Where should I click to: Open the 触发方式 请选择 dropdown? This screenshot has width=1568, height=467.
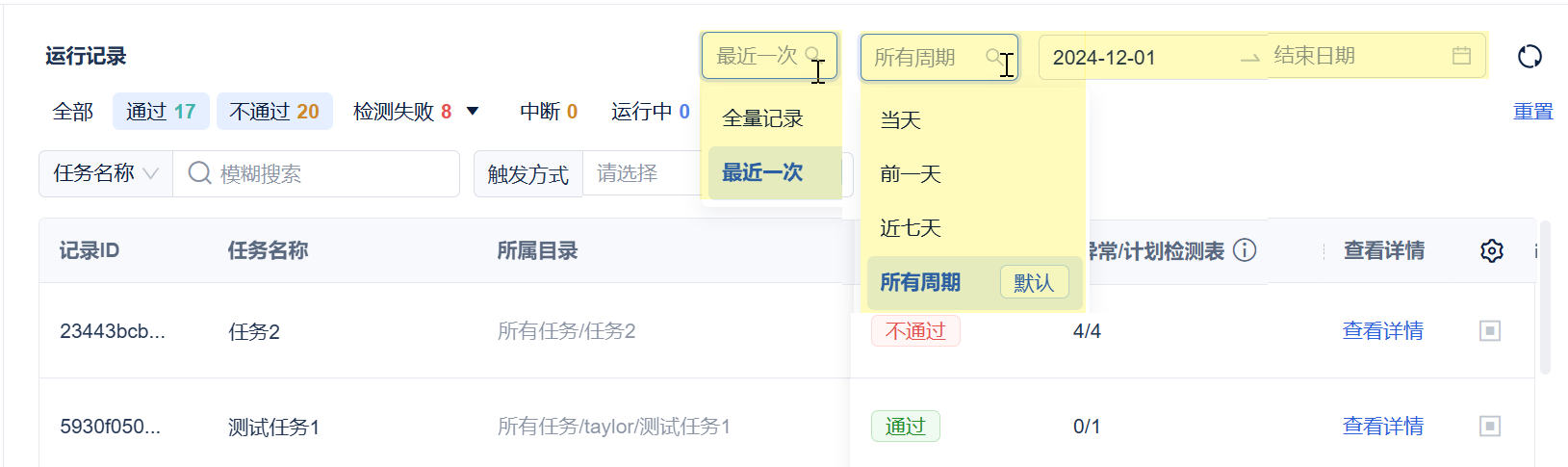click(641, 173)
